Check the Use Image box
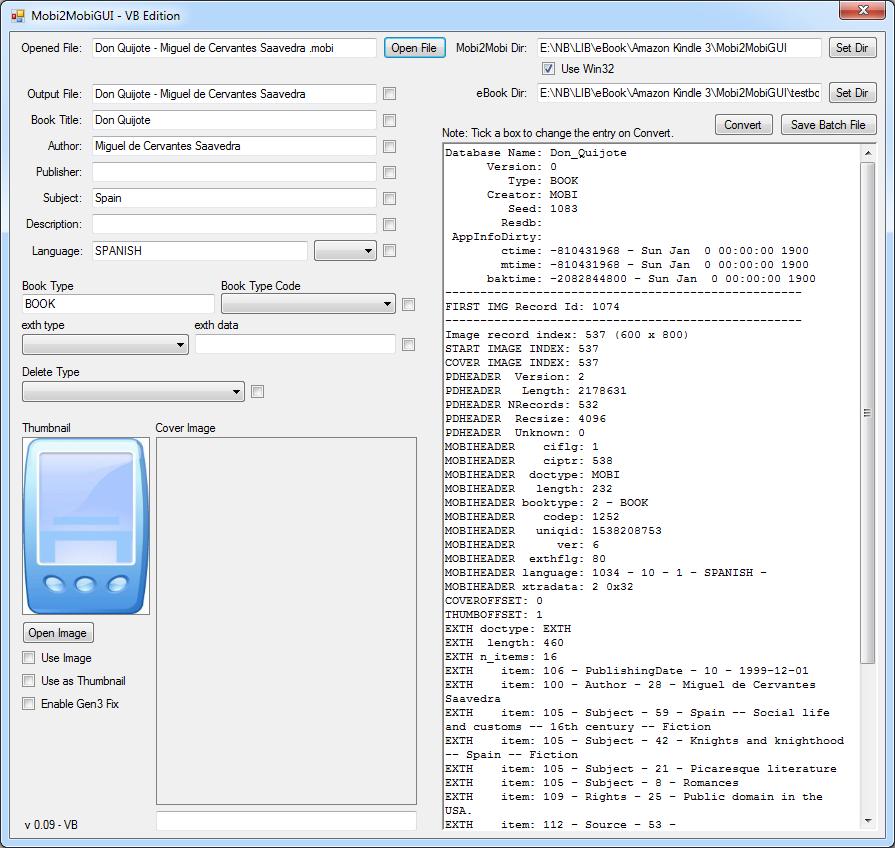 tap(28, 658)
